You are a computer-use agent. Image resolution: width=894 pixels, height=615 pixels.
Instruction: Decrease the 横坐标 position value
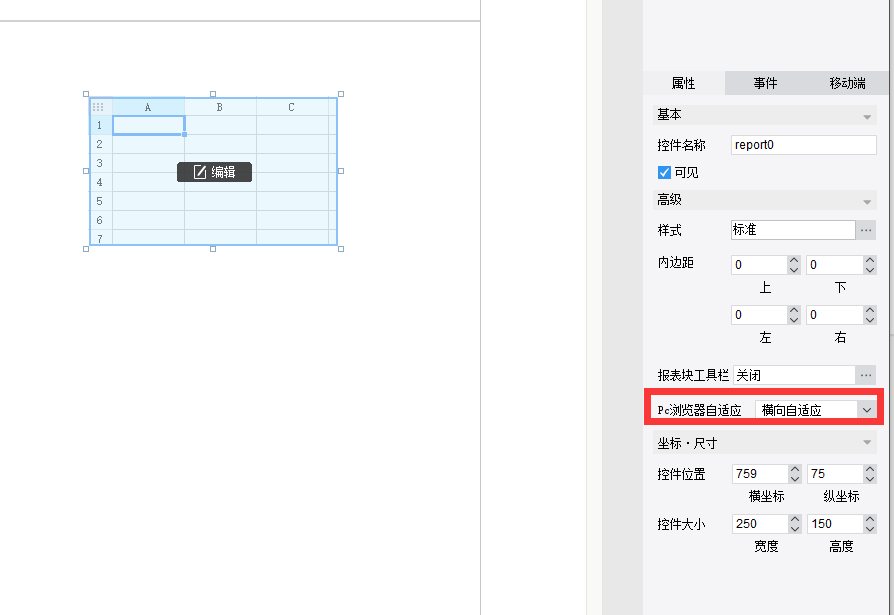click(x=795, y=479)
